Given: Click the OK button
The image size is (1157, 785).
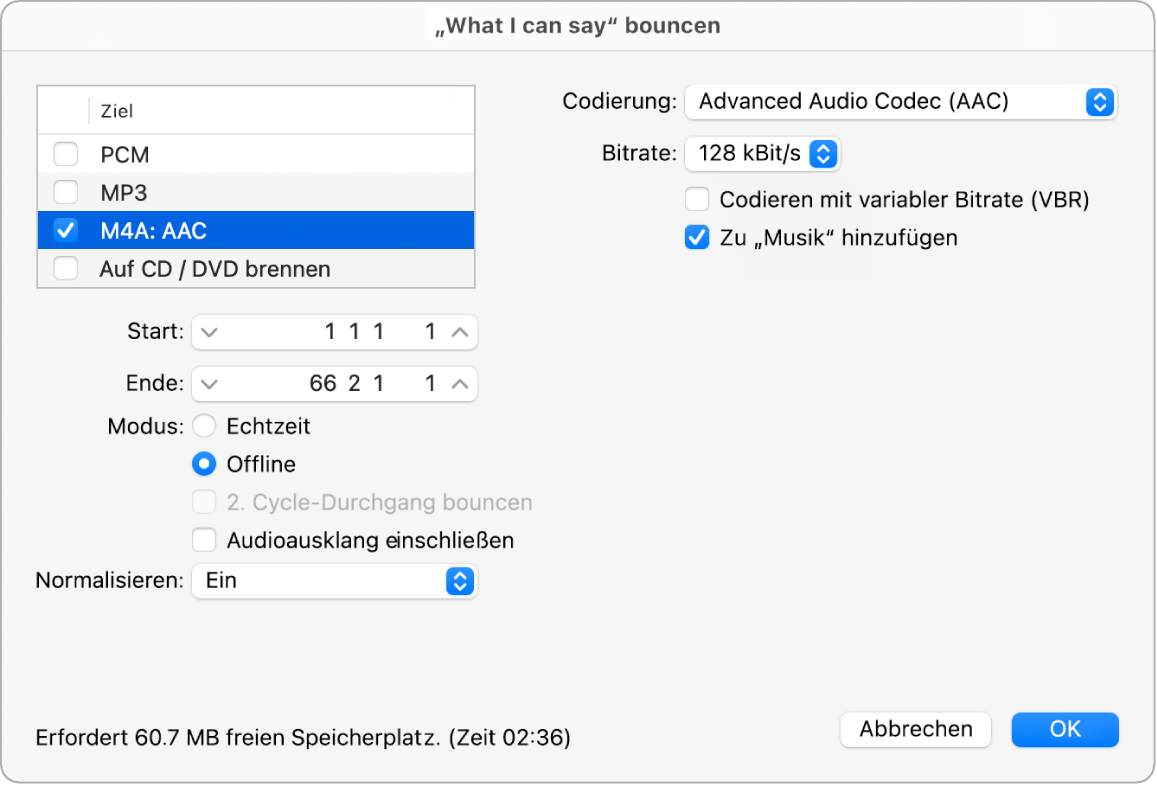Looking at the screenshot, I should click(x=1064, y=730).
